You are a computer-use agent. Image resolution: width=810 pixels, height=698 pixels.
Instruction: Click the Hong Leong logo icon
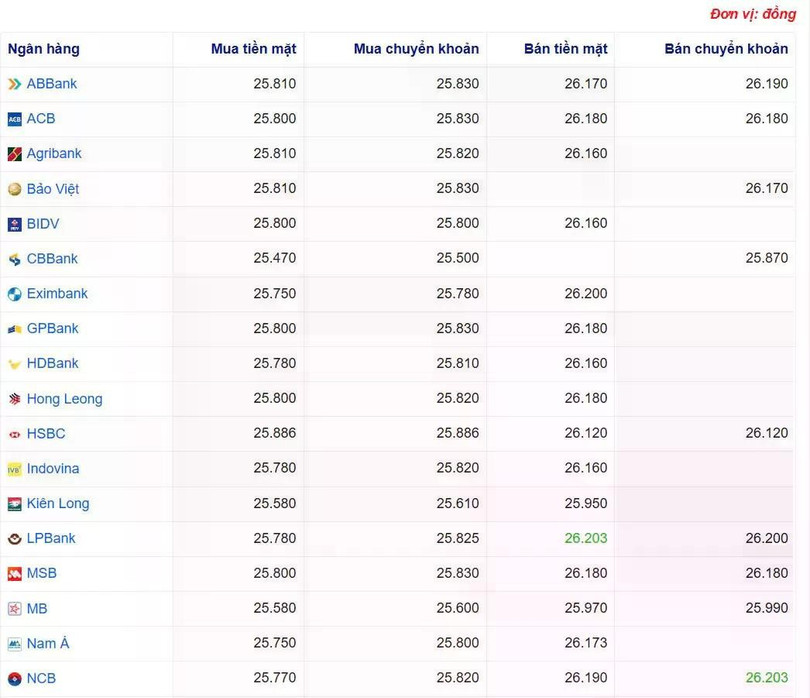point(14,399)
